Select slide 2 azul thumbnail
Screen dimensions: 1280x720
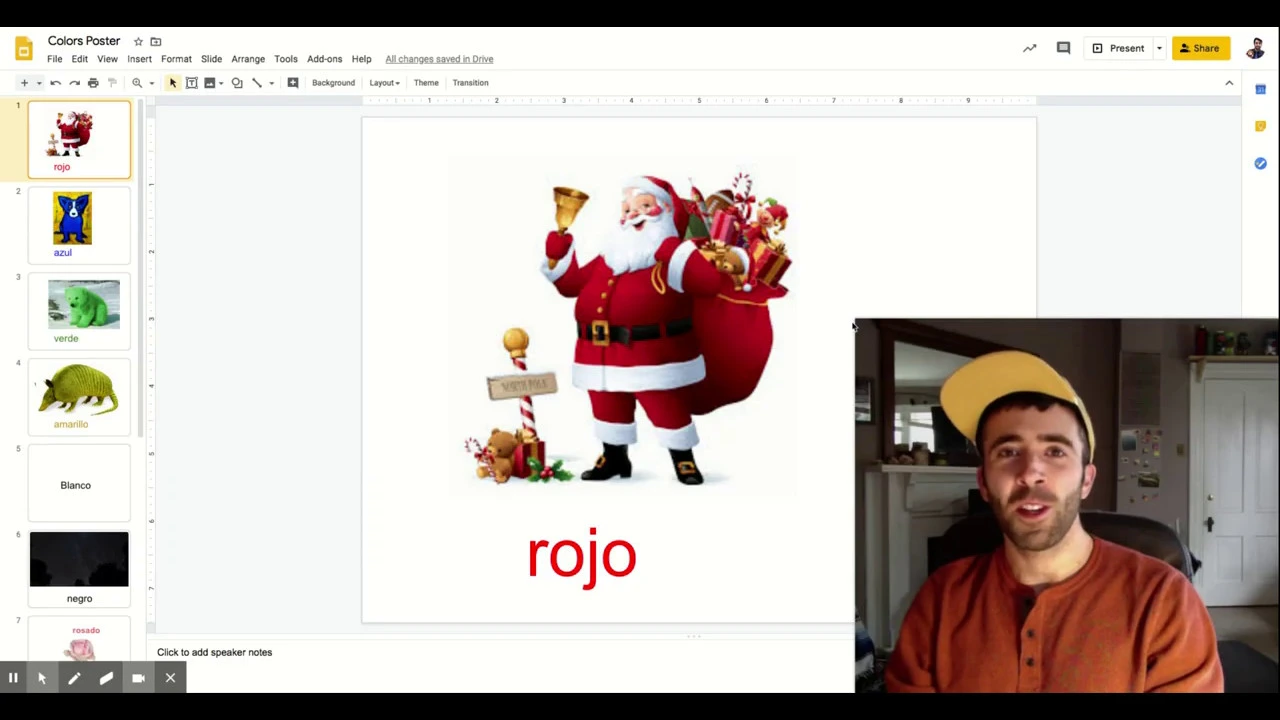point(79,225)
